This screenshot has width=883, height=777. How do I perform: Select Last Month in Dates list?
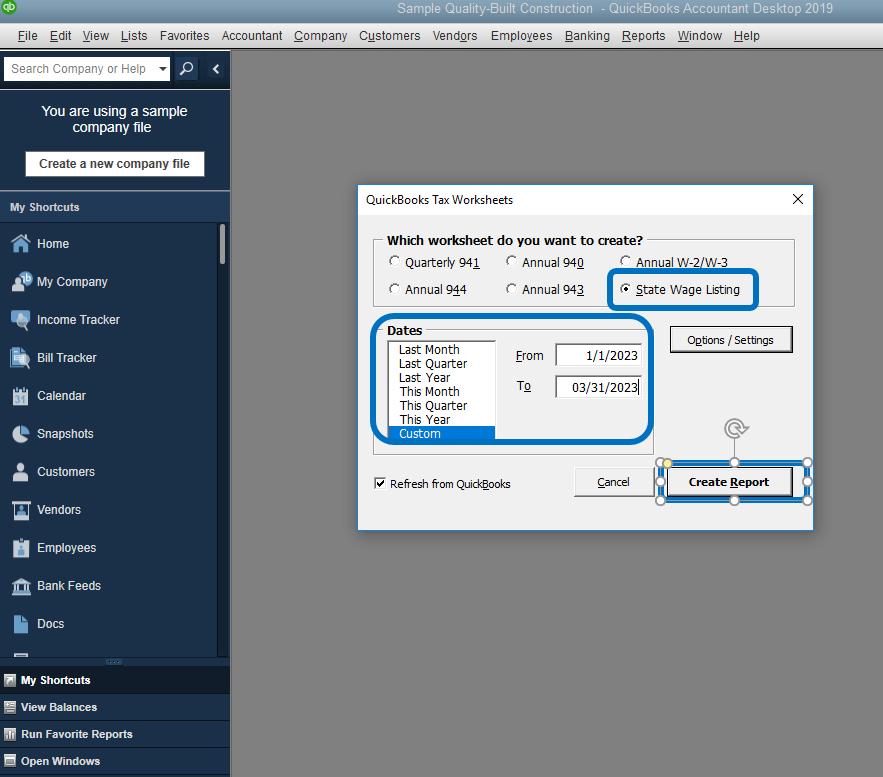pyautogui.click(x=442, y=350)
